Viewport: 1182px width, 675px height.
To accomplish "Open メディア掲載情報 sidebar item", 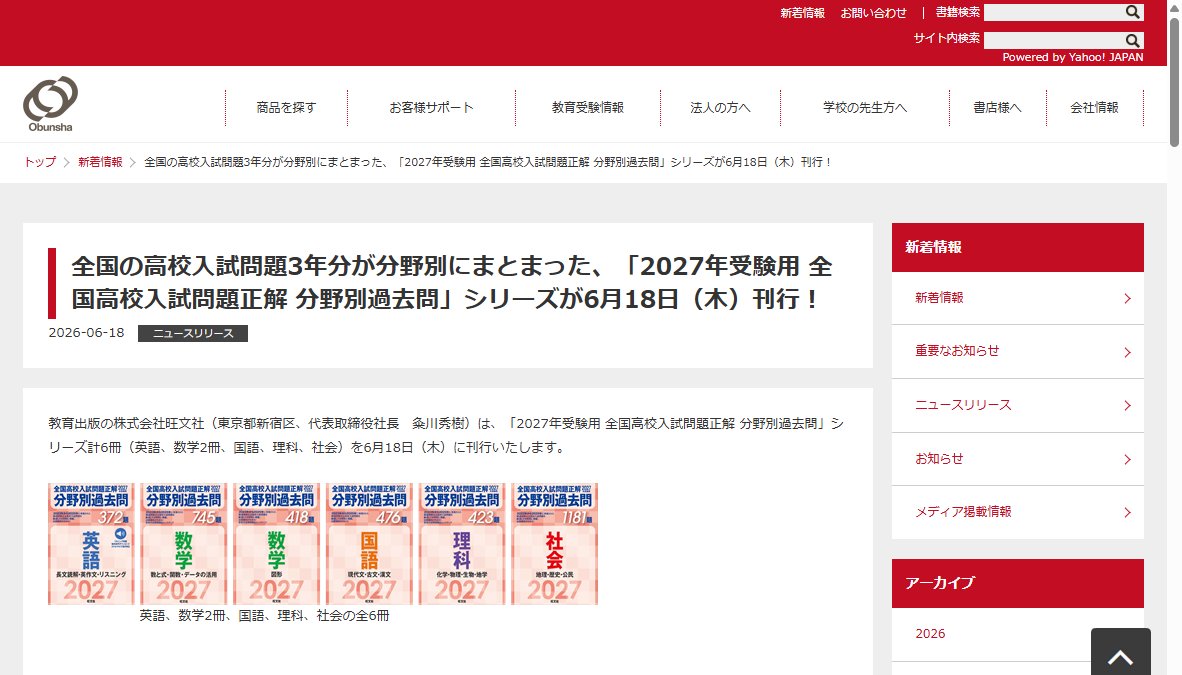I will pos(1018,512).
